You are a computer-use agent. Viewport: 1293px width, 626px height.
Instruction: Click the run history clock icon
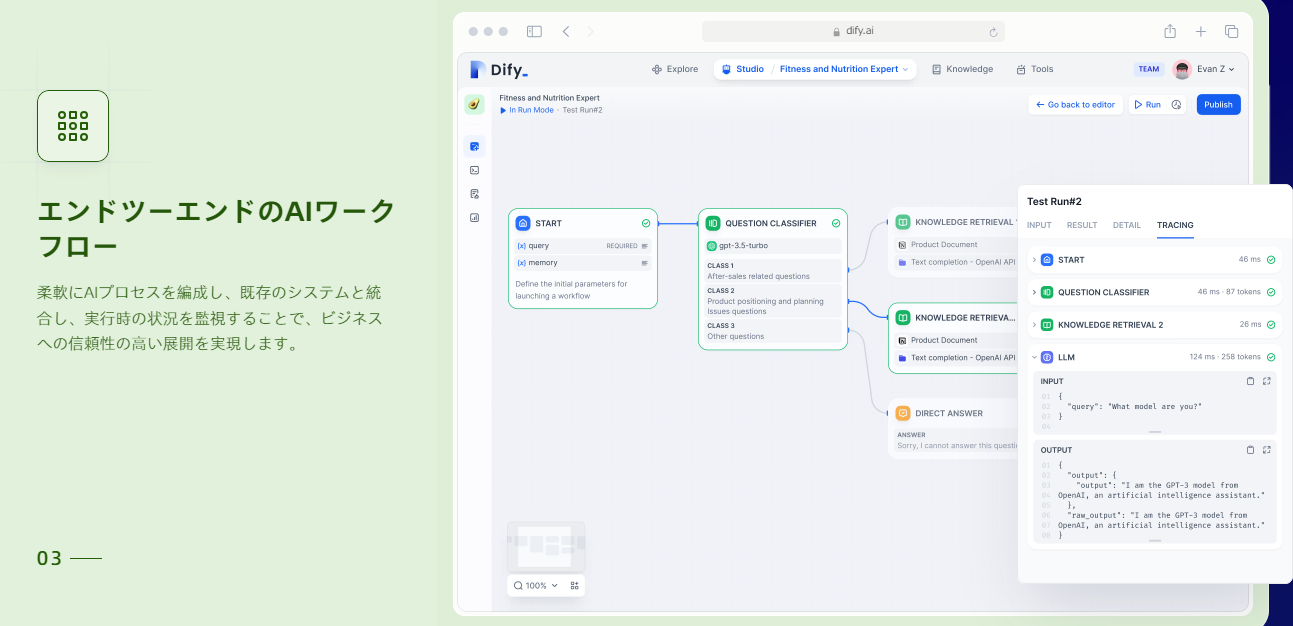pos(1176,104)
